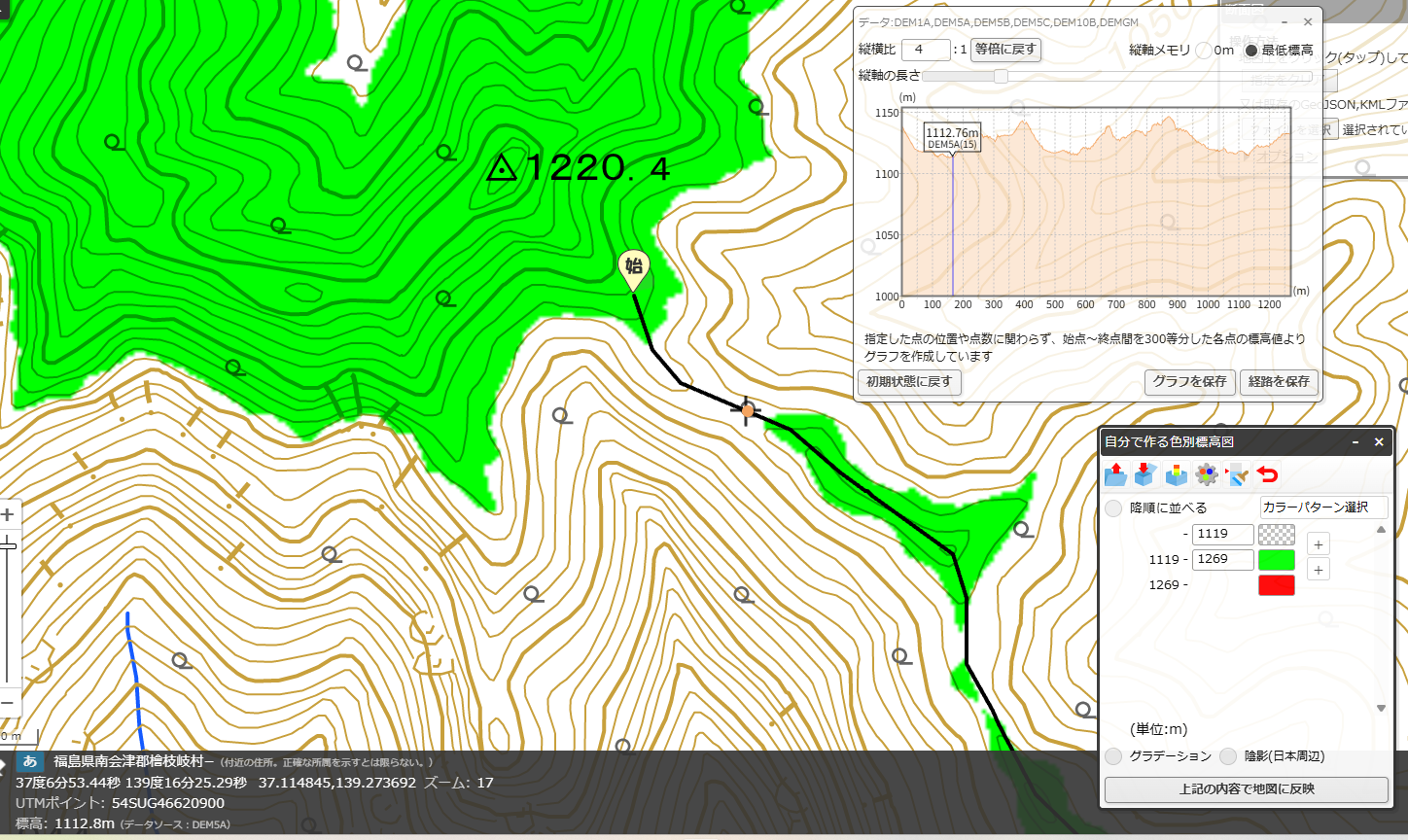Click the scroll-down arrow in color list
Image resolution: width=1408 pixels, height=840 pixels.
click(1381, 709)
